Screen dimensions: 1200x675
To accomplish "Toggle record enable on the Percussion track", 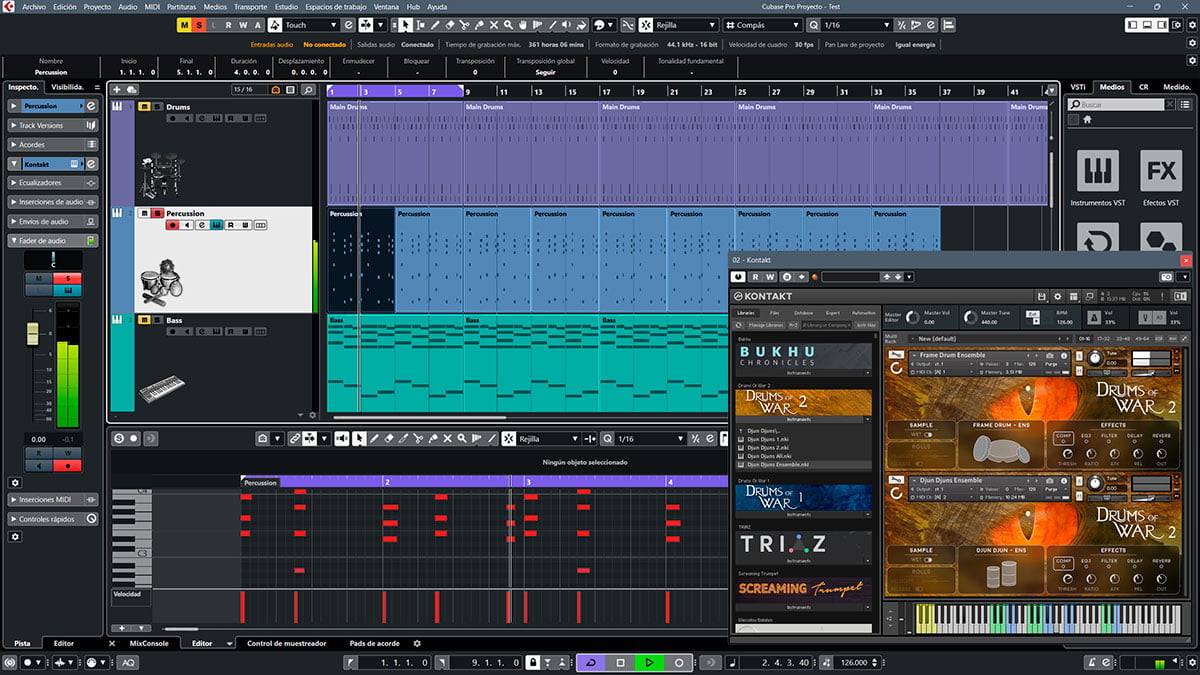I will 172,226.
